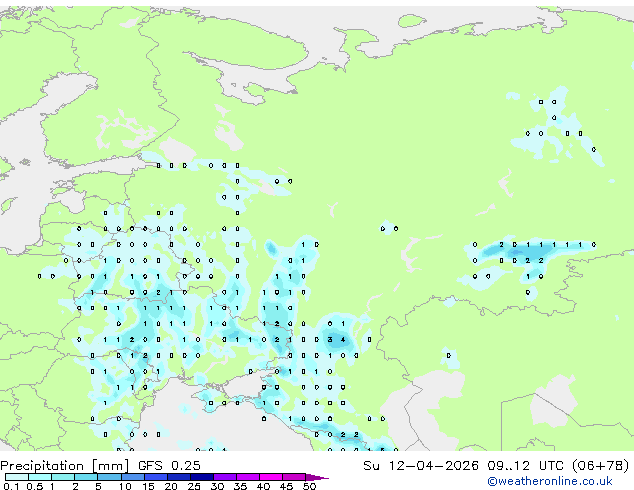Screen dimensions: 634x490
Task: Click the legend label '10'
Action: pyautogui.click(x=125, y=486)
